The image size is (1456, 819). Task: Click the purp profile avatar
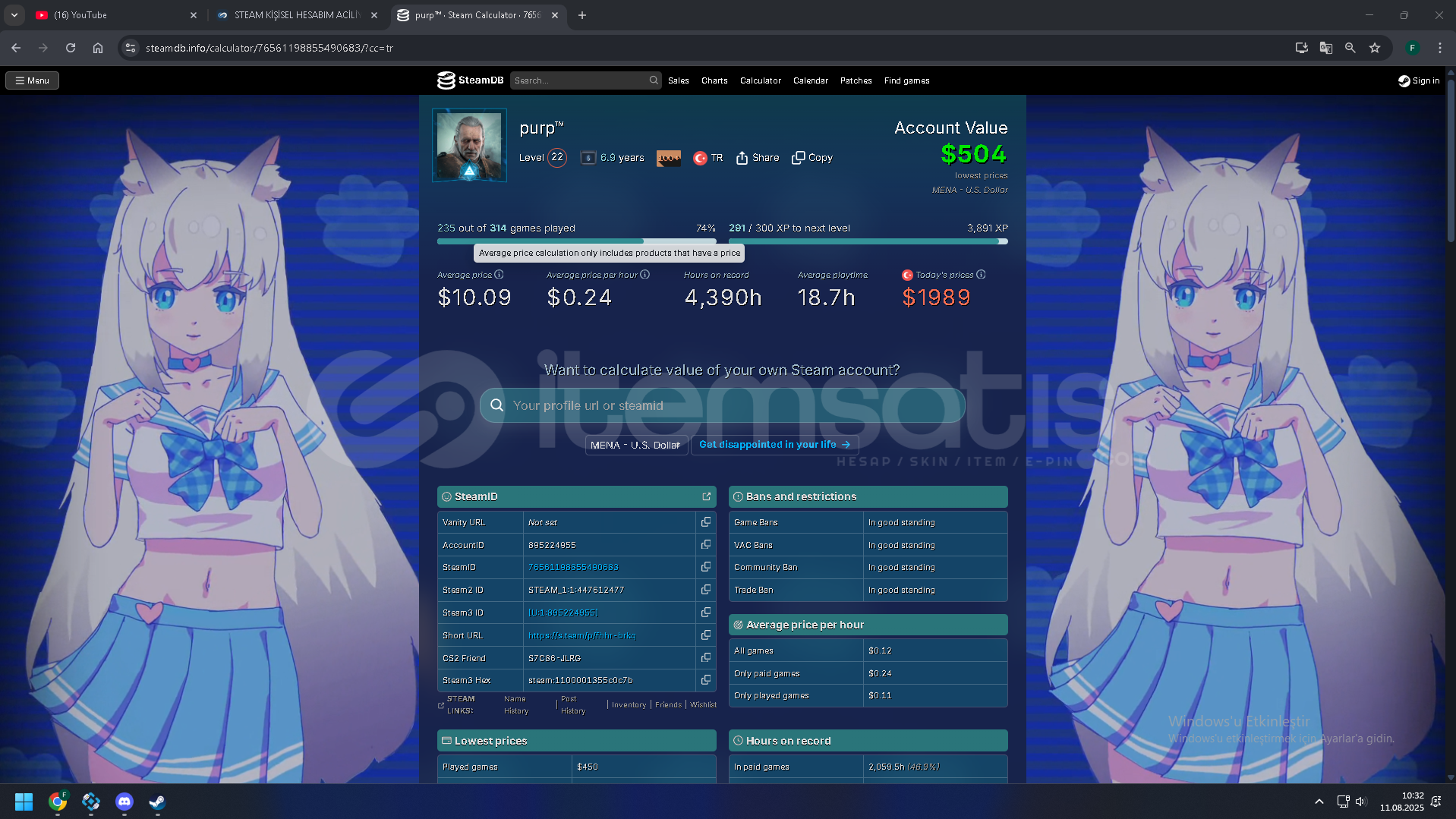(469, 146)
